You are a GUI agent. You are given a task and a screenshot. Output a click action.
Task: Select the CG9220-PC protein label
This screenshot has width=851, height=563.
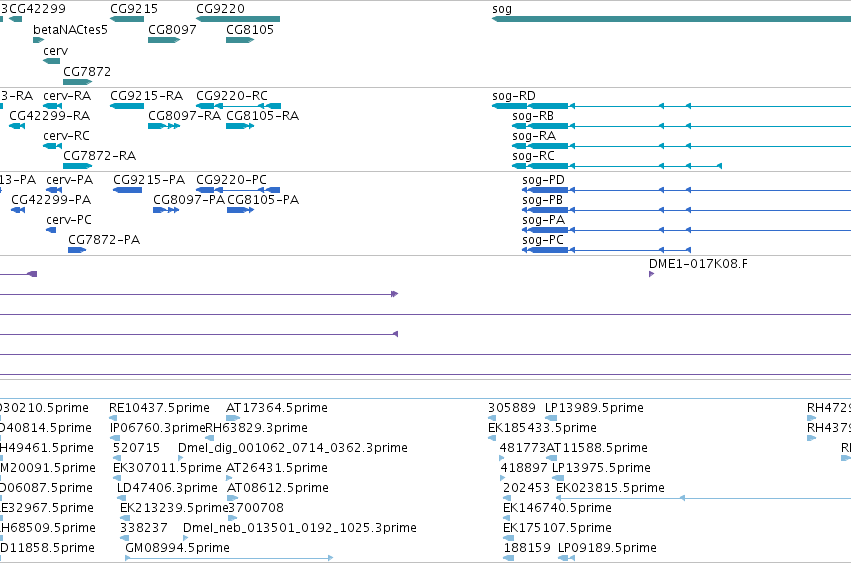click(231, 180)
